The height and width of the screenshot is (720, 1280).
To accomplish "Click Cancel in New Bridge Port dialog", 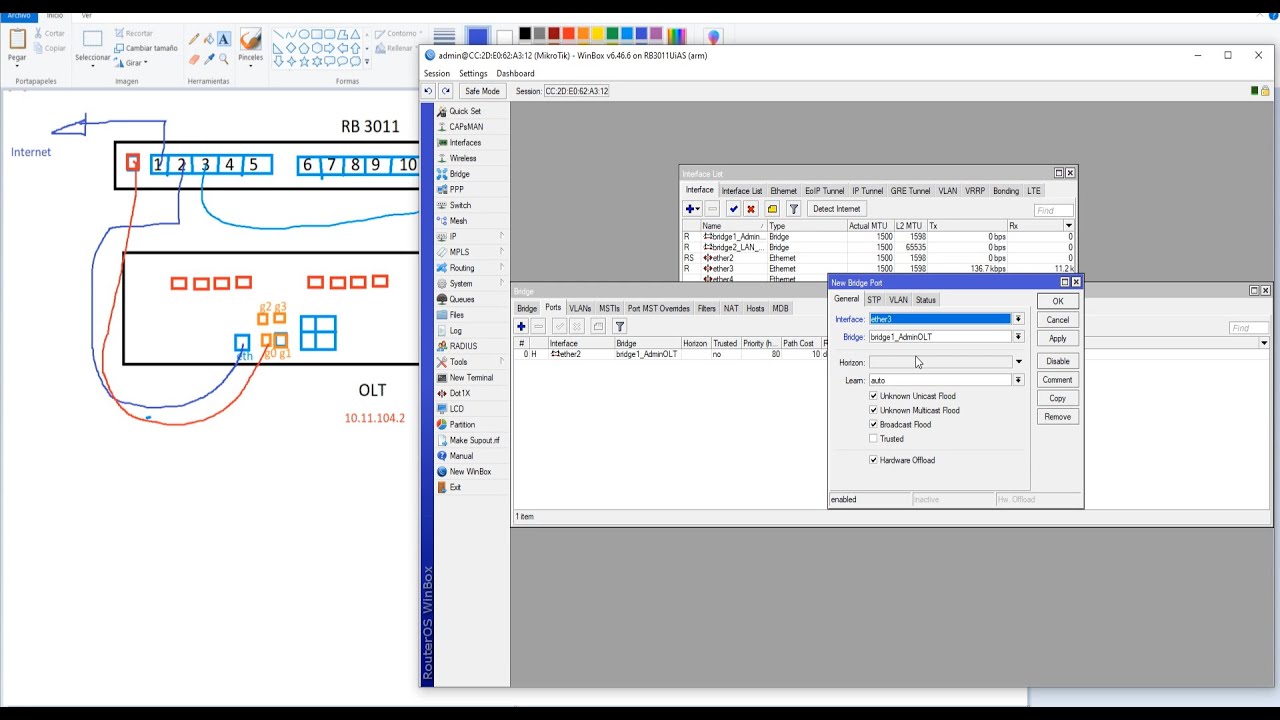I will pyautogui.click(x=1057, y=320).
